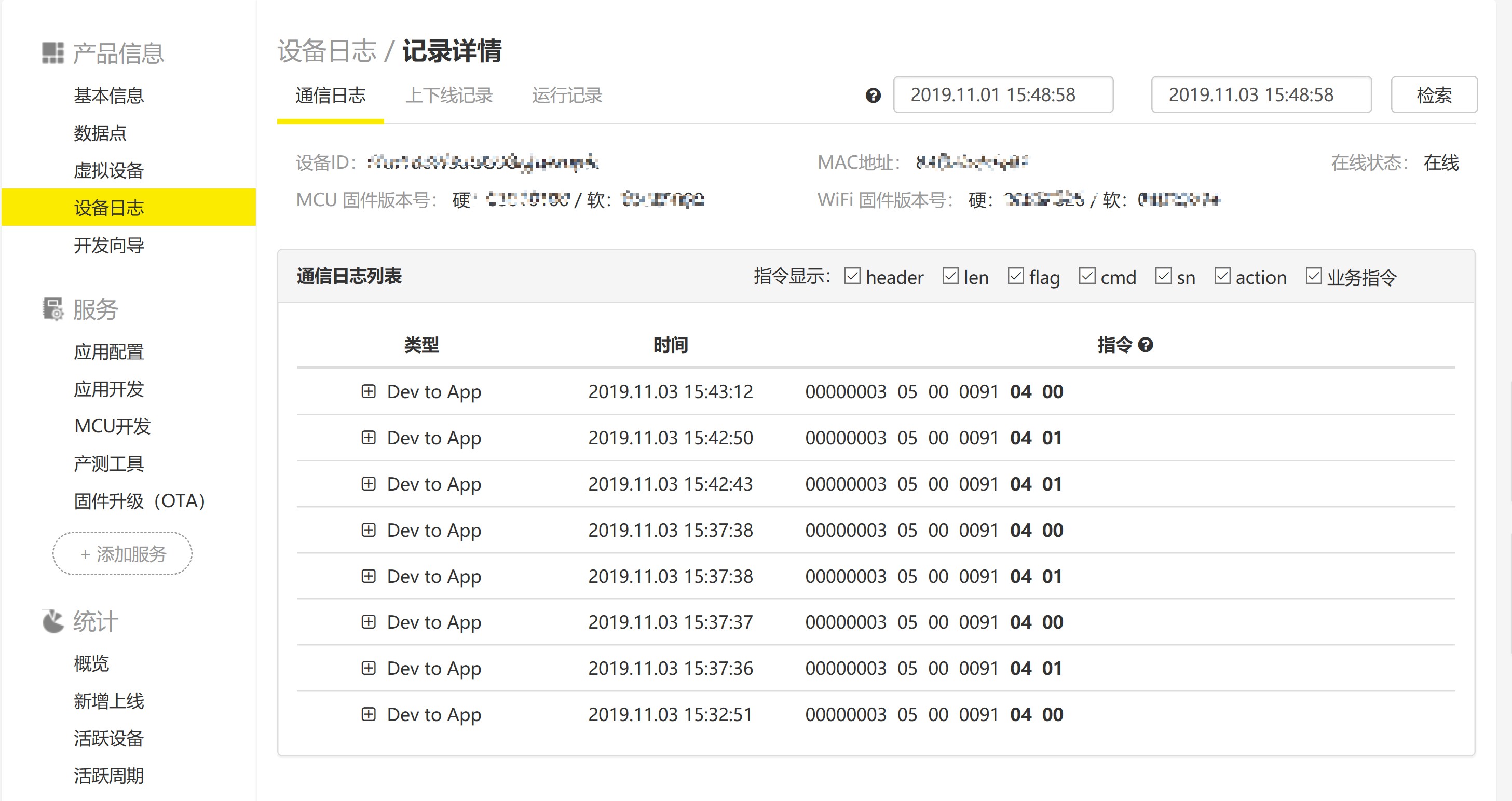Click the 添加服务 button
This screenshot has width=1512, height=801.
click(122, 553)
